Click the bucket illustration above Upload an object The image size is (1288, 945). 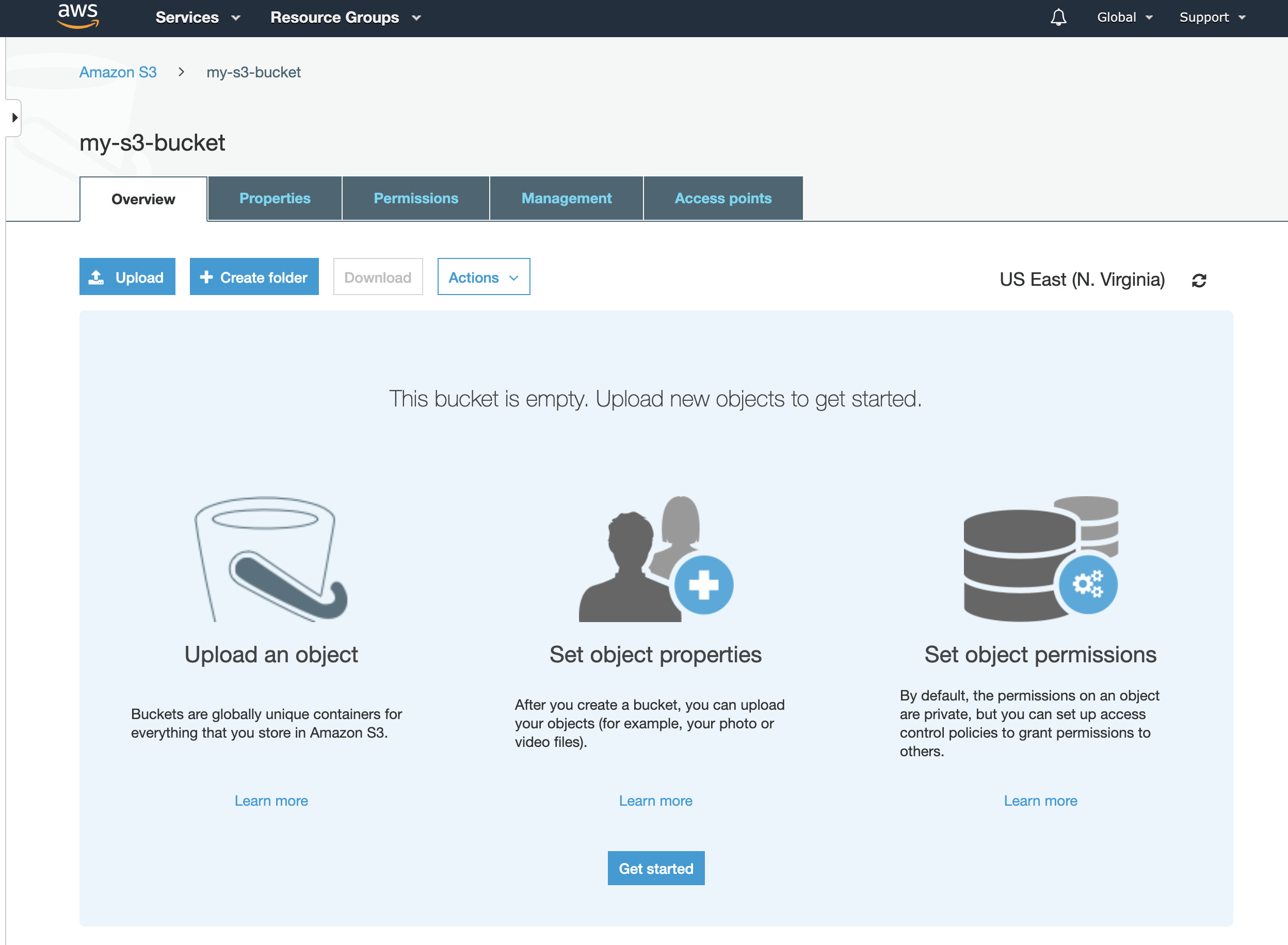270,559
